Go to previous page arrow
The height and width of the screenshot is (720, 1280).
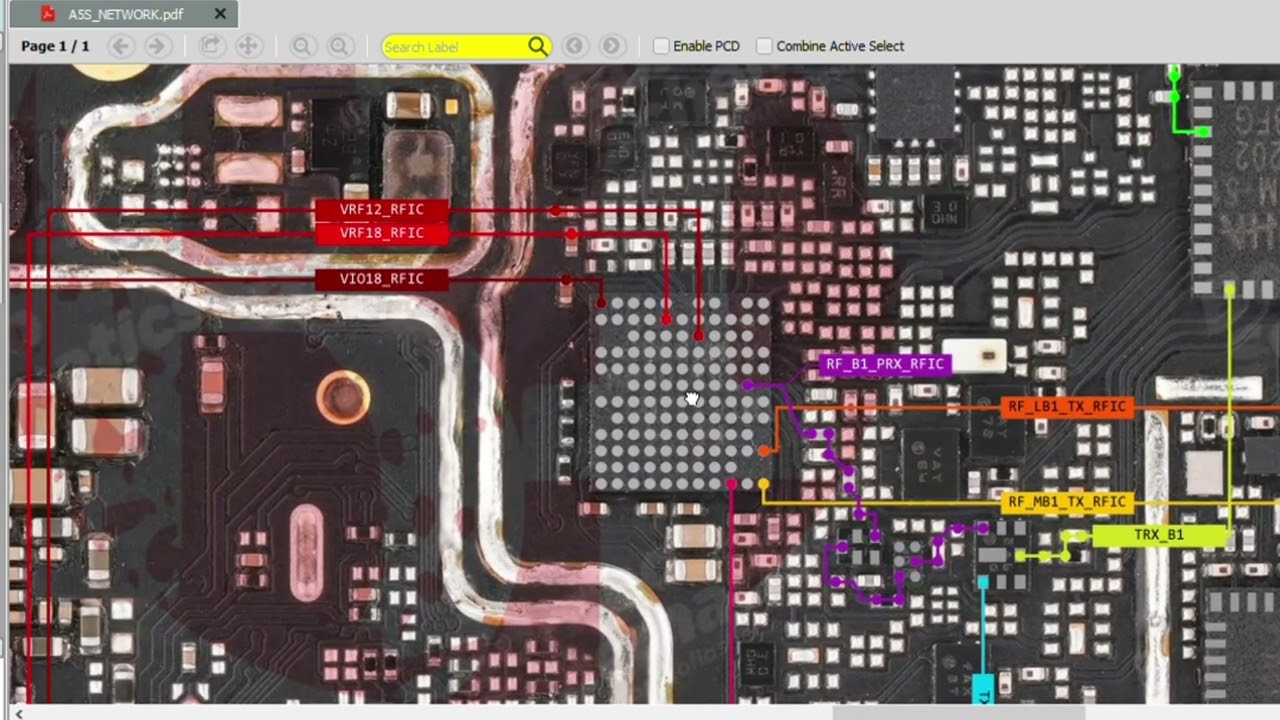[120, 46]
